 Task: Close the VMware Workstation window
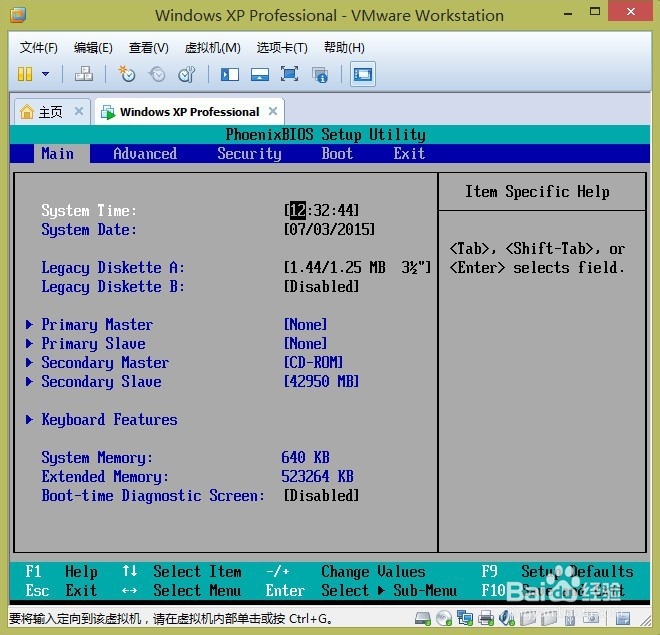631,11
